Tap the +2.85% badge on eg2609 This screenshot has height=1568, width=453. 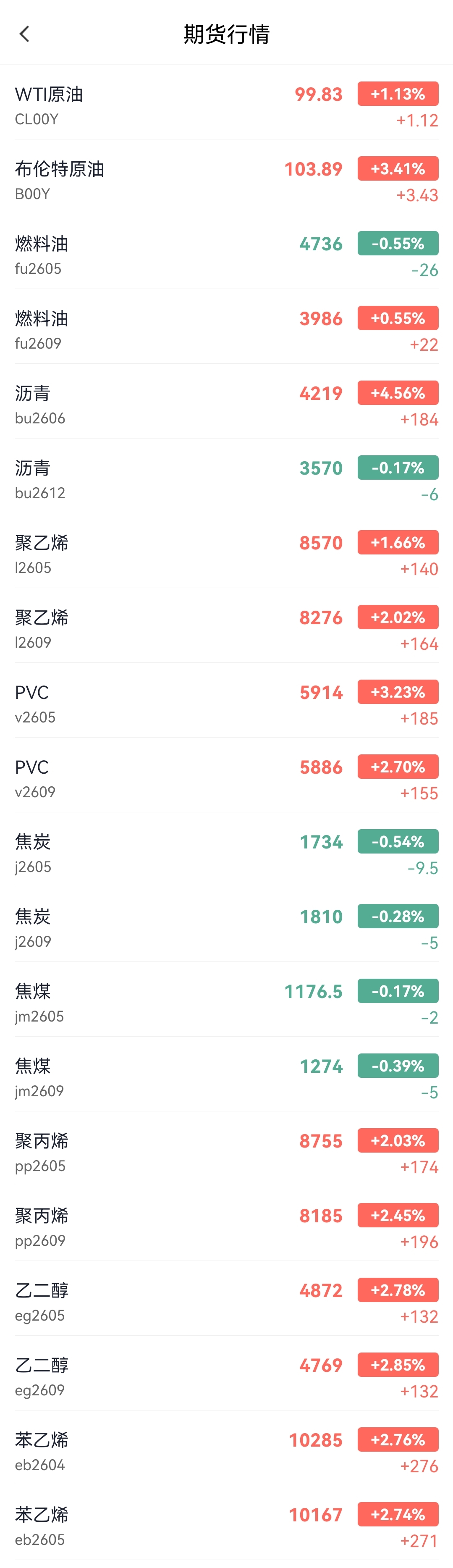[x=398, y=1365]
